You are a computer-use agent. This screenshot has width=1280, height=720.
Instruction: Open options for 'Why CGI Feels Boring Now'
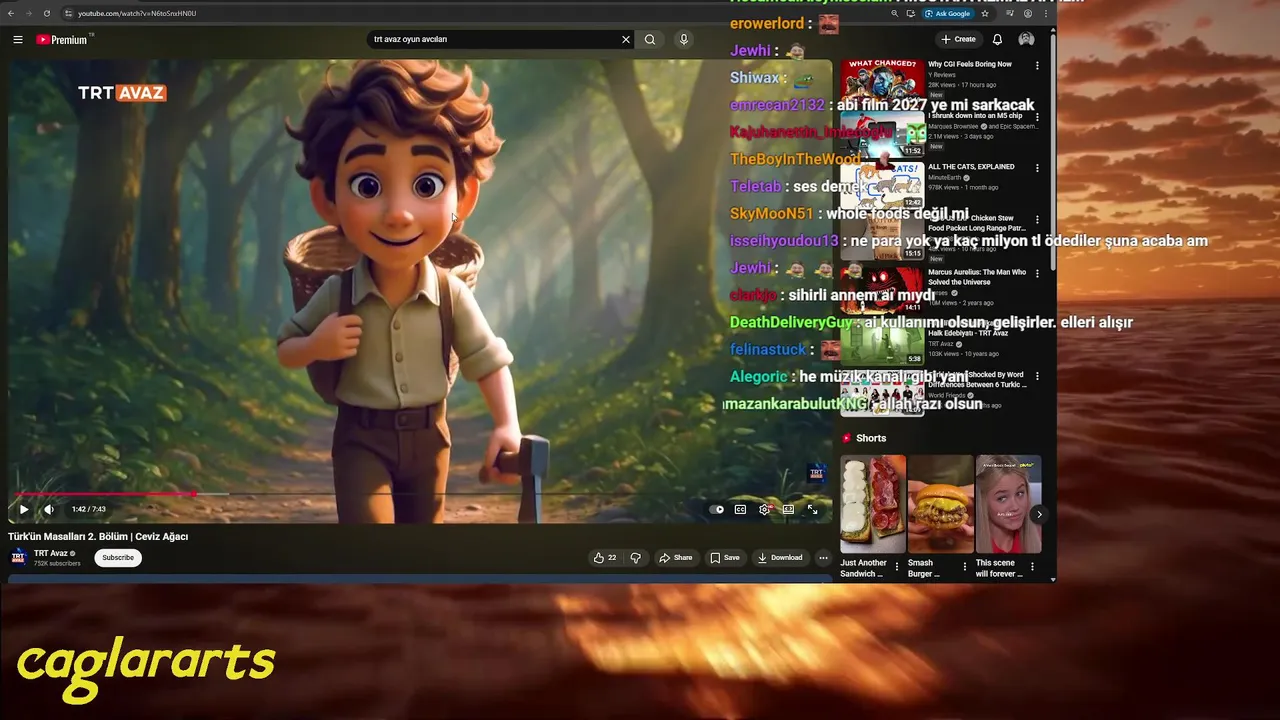coord(1037,65)
